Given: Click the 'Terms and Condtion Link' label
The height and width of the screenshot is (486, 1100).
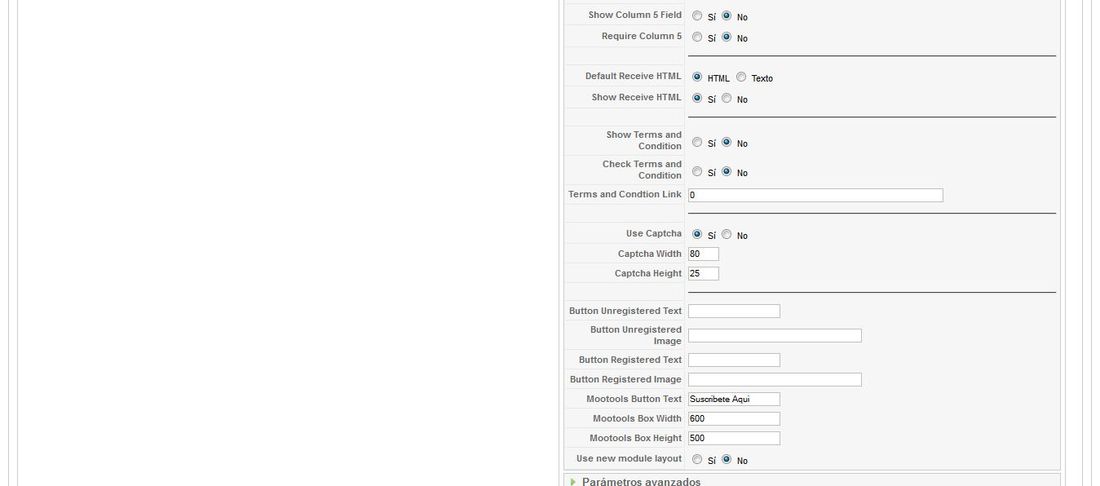Looking at the screenshot, I should pos(624,194).
